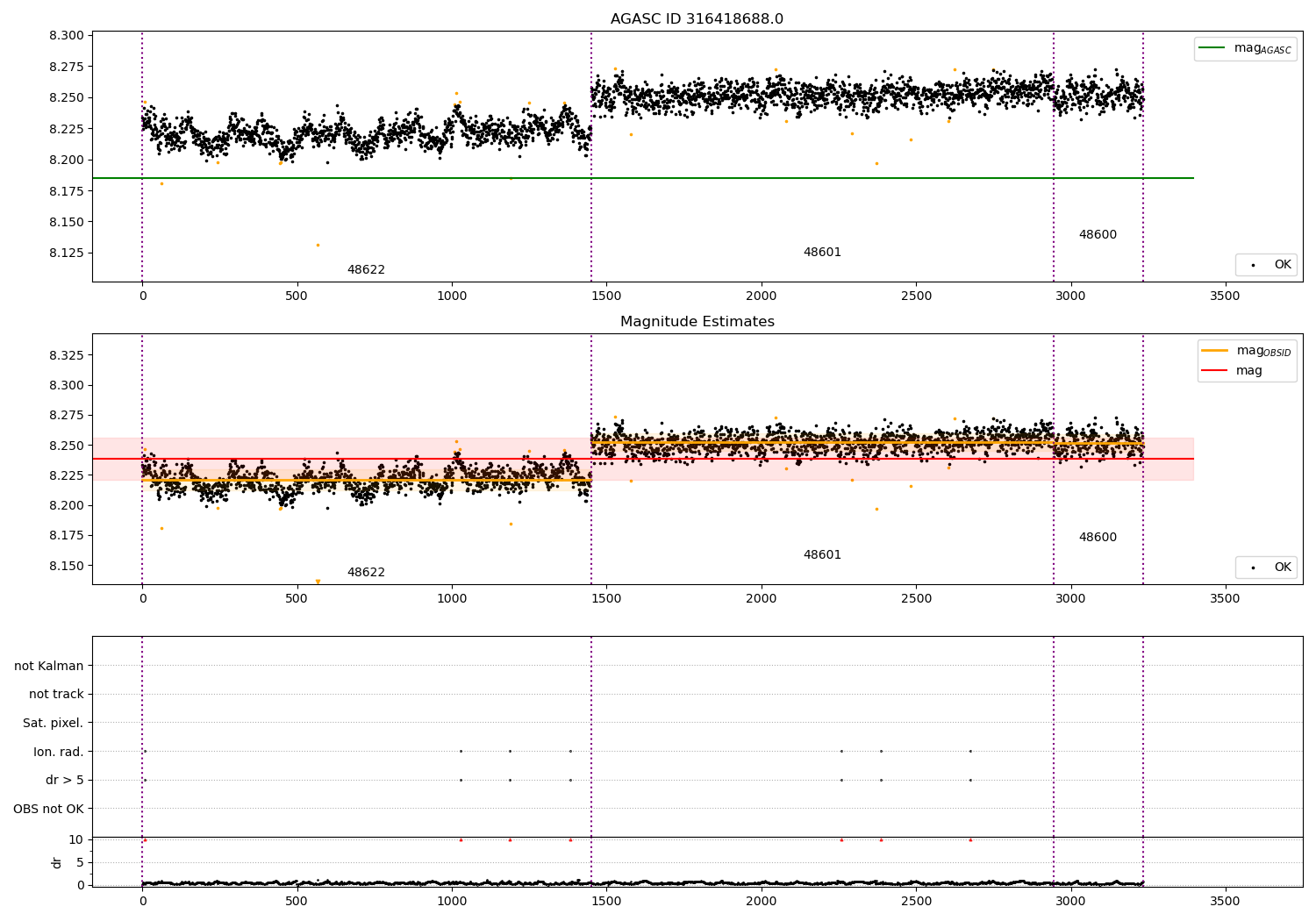Click the 3500 x-axis tick of top plot

(x=1225, y=296)
